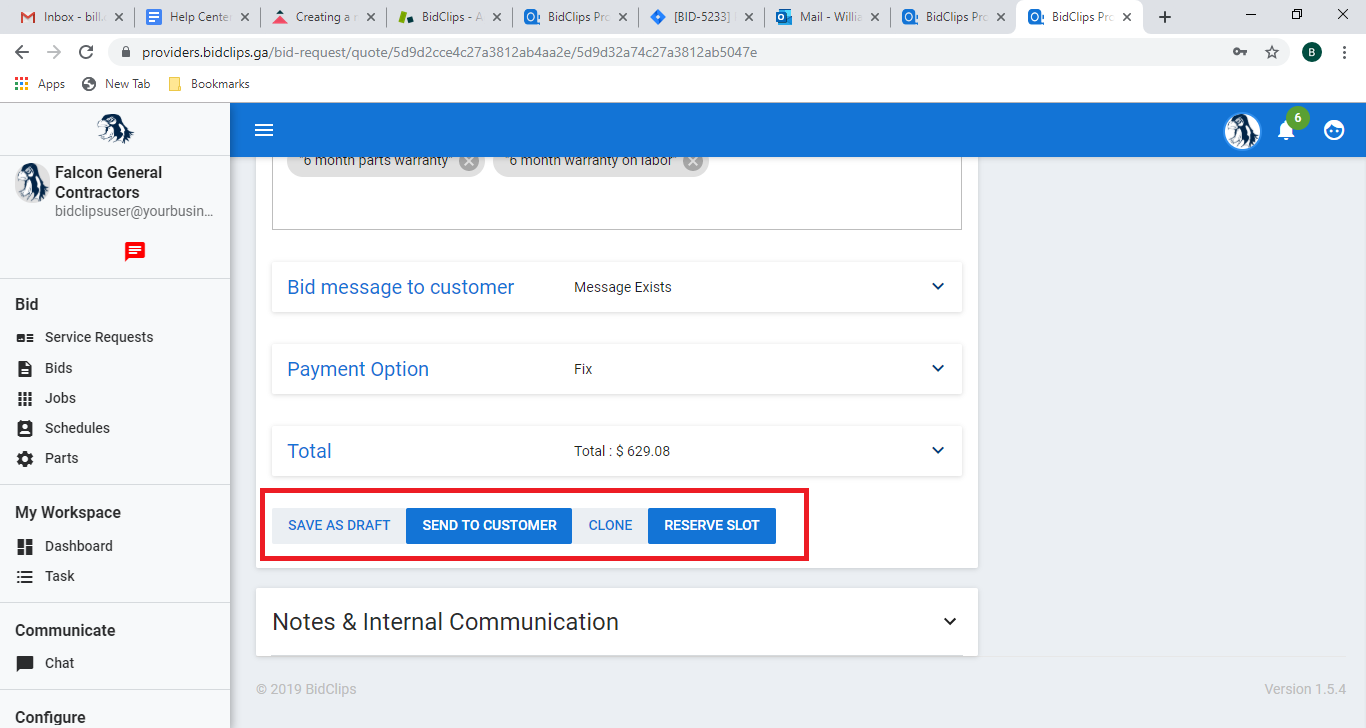The image size is (1366, 728).
Task: Click Falcon avatar in the blue header
Action: tap(1243, 131)
